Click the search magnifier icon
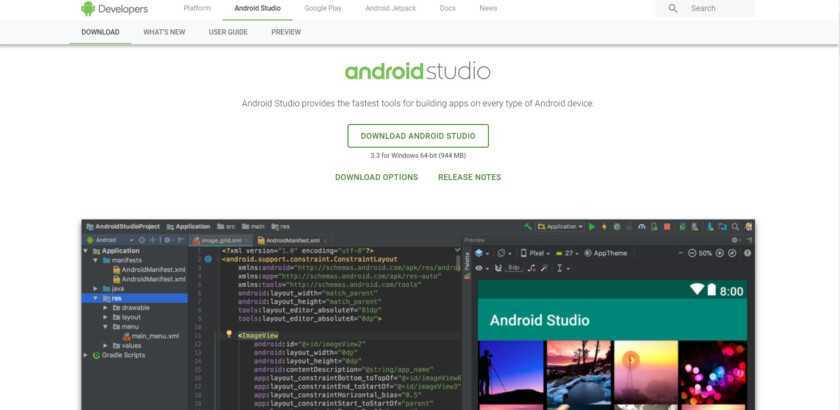 click(x=673, y=8)
